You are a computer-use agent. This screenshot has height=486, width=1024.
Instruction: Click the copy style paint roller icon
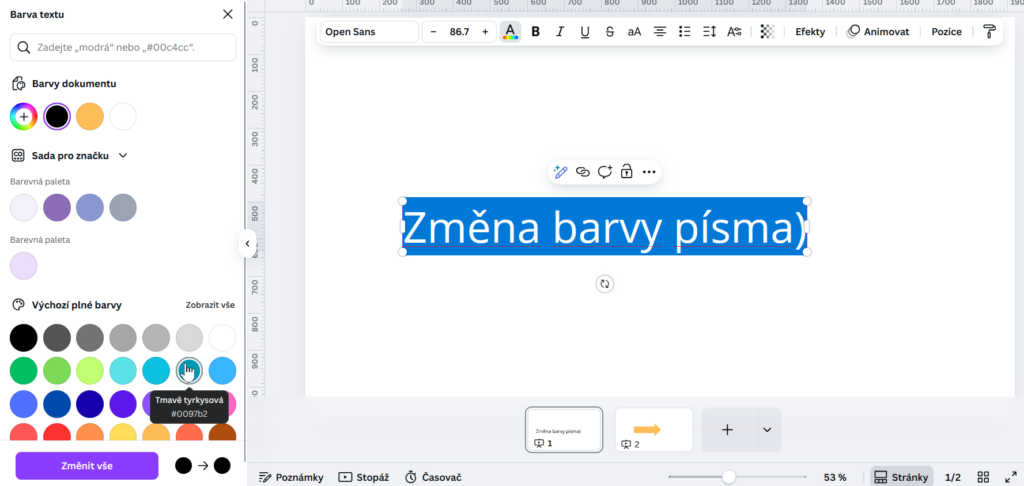click(x=989, y=32)
